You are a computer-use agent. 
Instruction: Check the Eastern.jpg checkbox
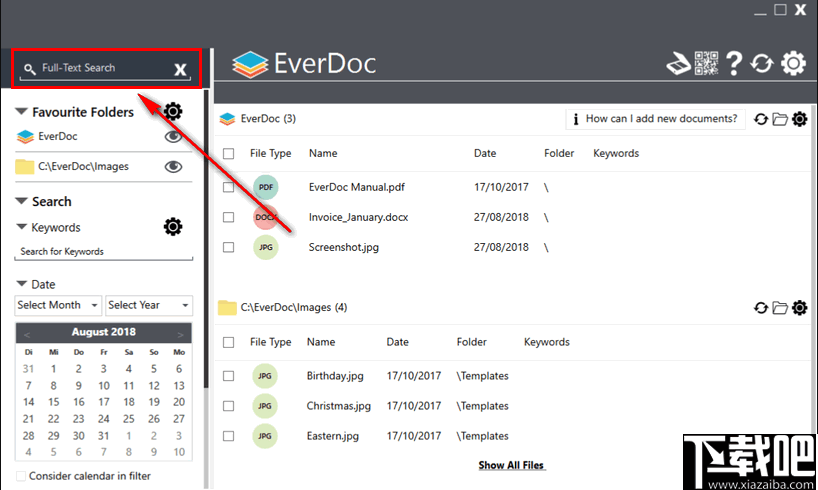(x=228, y=436)
